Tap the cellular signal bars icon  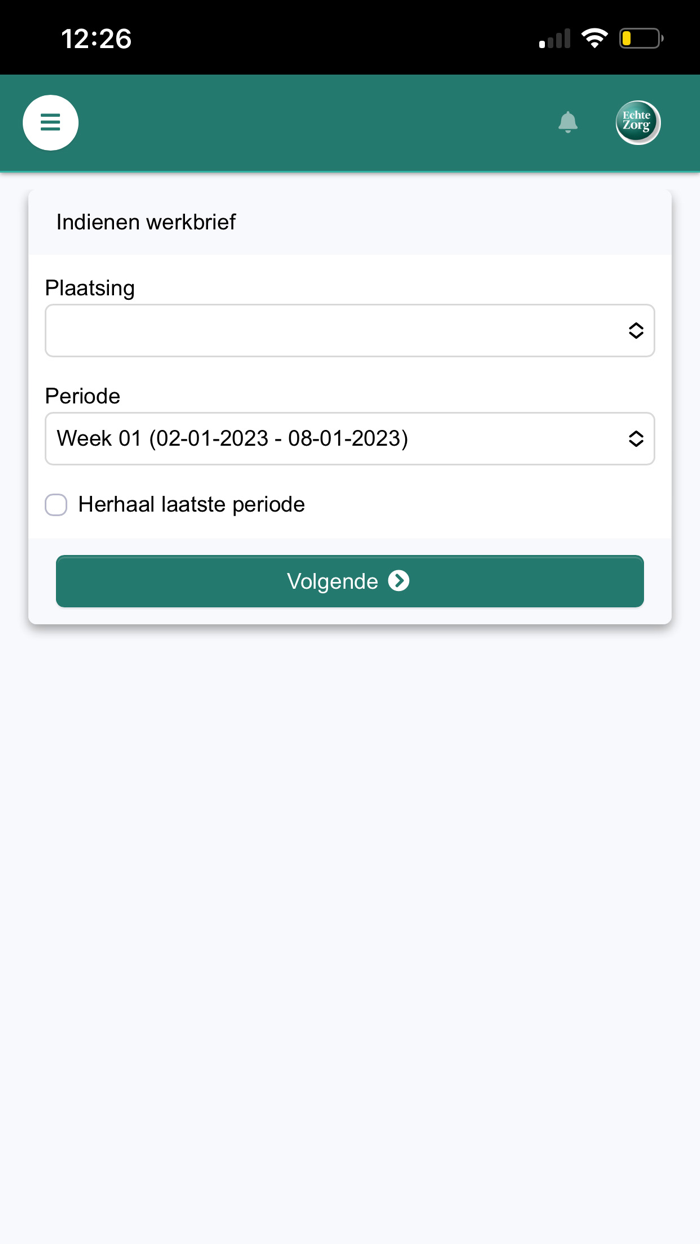click(554, 40)
